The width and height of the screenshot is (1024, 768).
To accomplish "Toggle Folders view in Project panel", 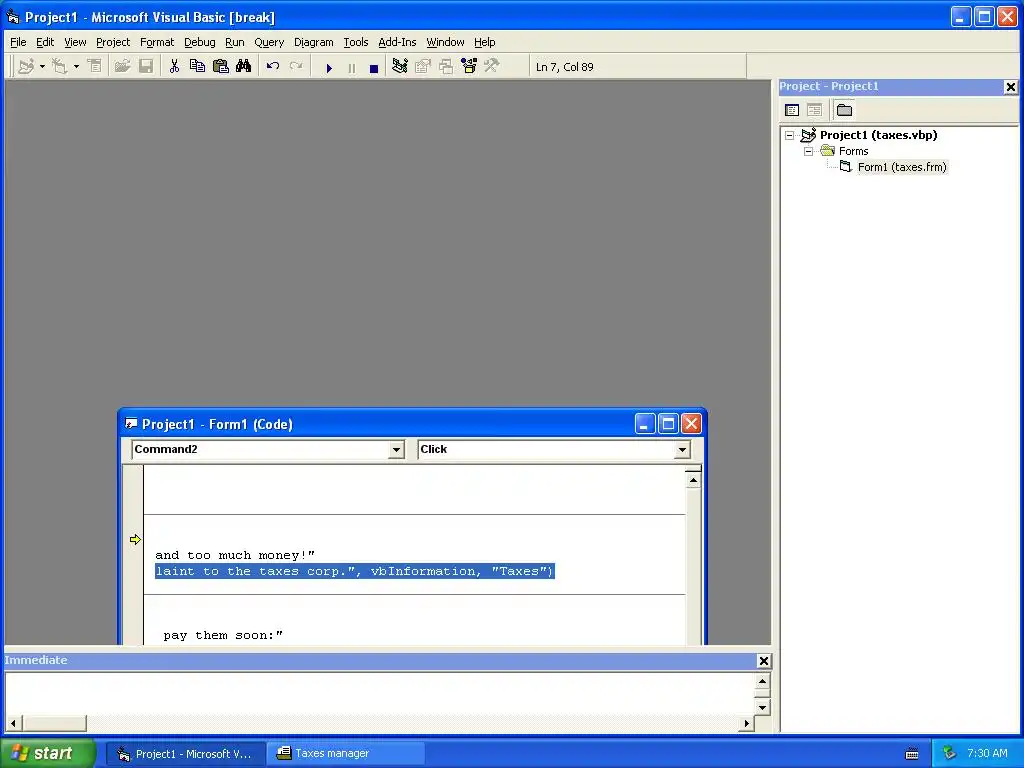I will pyautogui.click(x=844, y=110).
